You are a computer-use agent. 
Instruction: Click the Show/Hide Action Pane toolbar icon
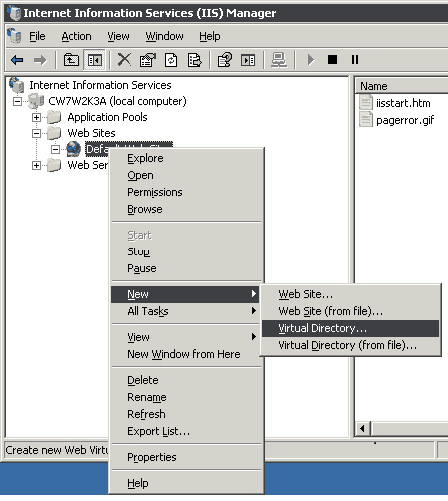pyautogui.click(x=248, y=60)
